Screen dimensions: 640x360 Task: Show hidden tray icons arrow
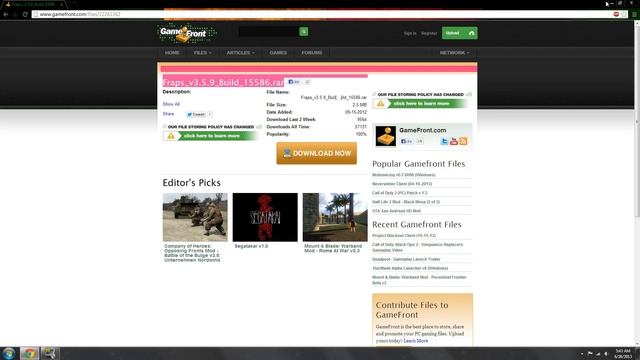[582, 354]
